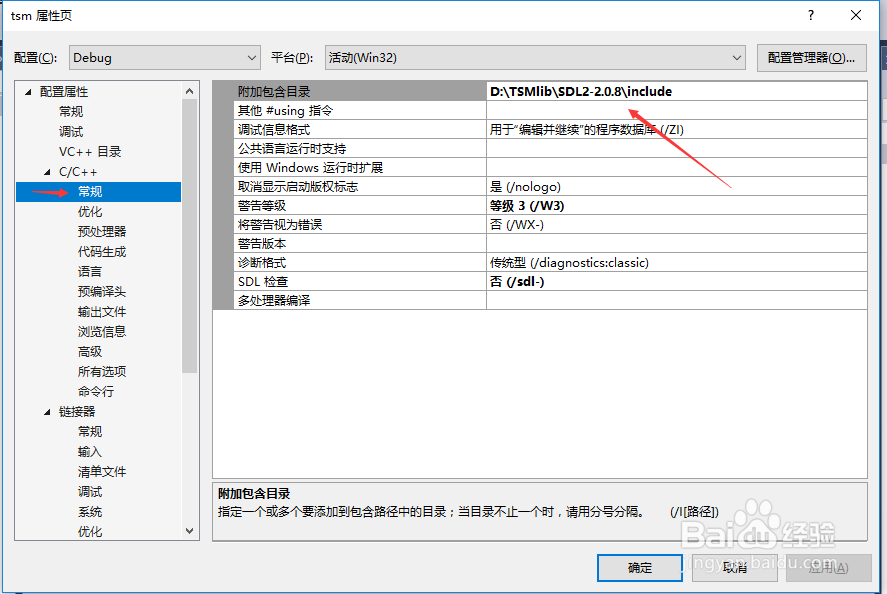Click the tree panel scrollbar down arrow
Screen dimensions: 887x594
point(189,531)
